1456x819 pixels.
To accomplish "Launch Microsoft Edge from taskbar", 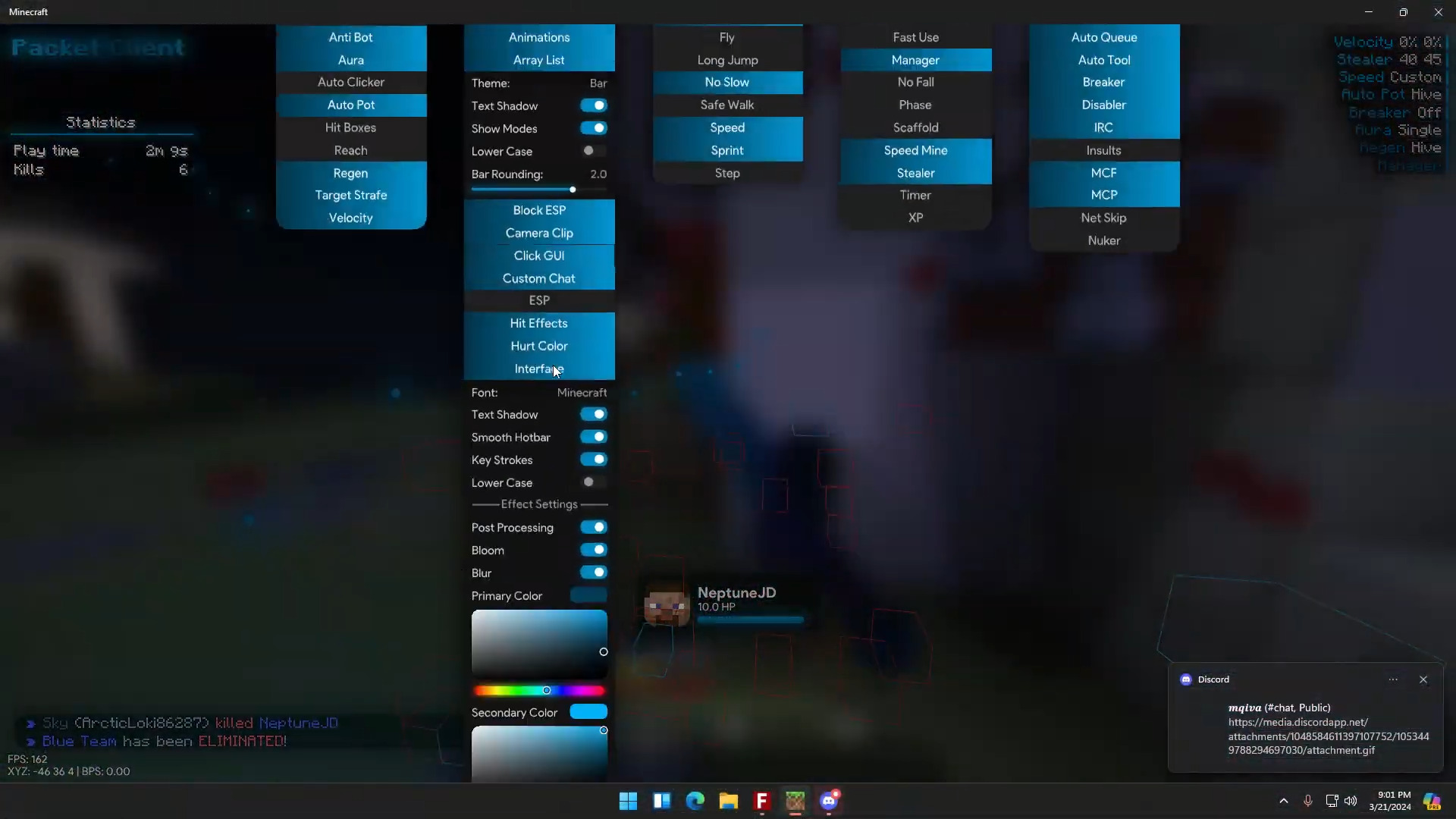I will tap(695, 801).
